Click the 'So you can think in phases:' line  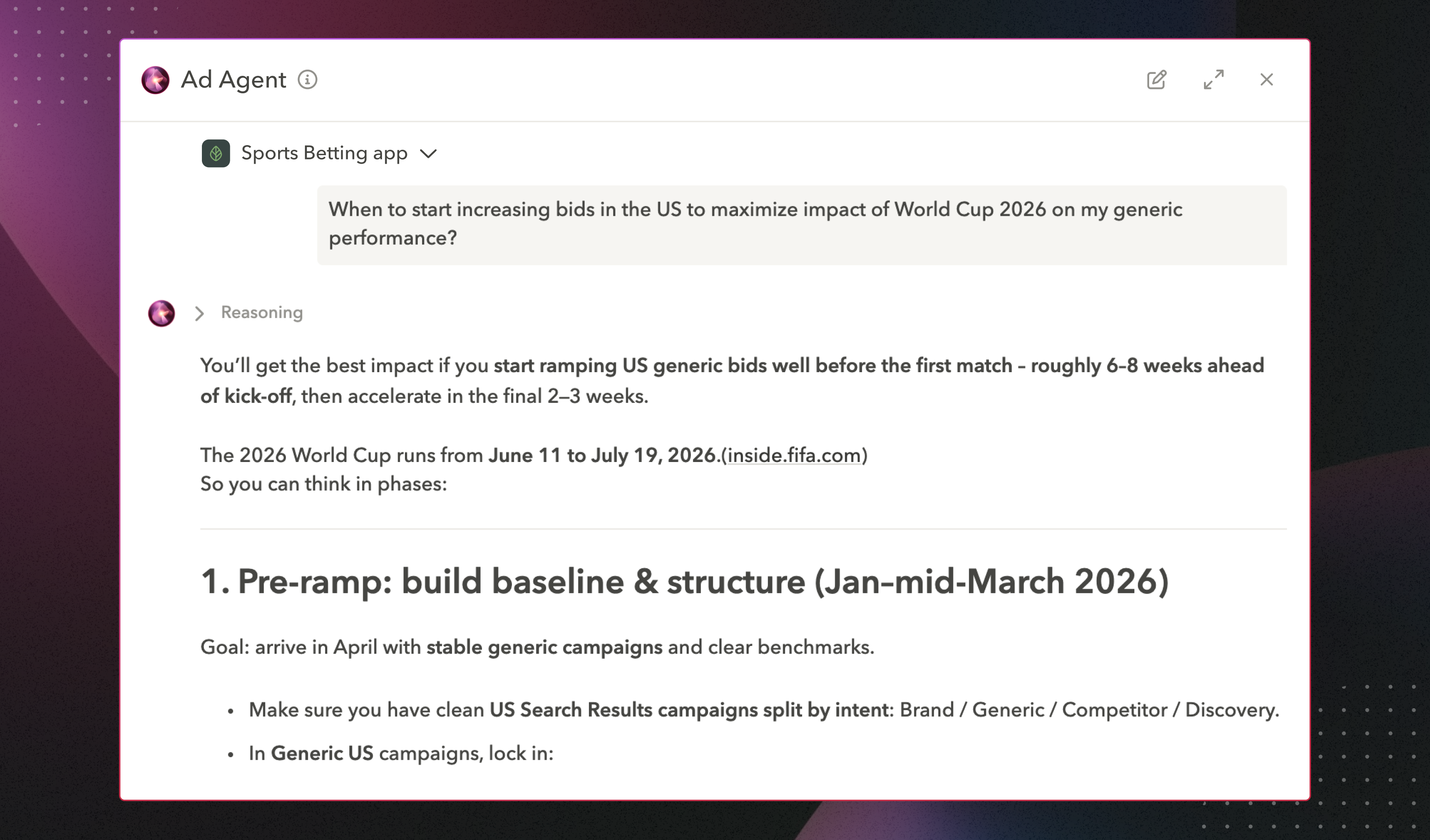tap(323, 485)
